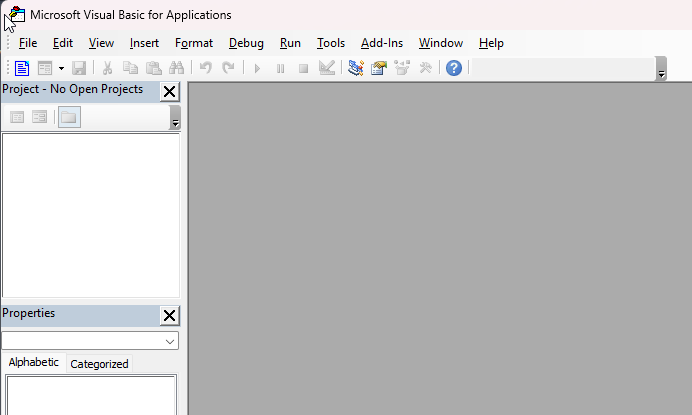Open Properties Window toolbar icon
This screenshot has width=692, height=415.
[379, 68]
